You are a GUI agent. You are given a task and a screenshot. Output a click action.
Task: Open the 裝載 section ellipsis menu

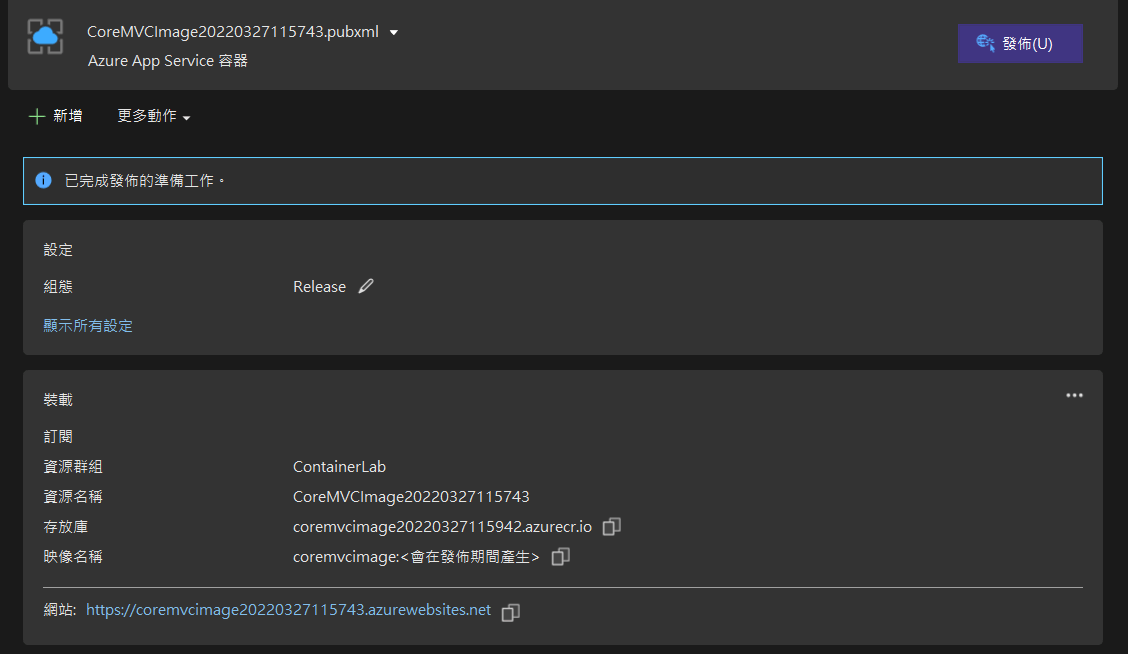pos(1074,396)
